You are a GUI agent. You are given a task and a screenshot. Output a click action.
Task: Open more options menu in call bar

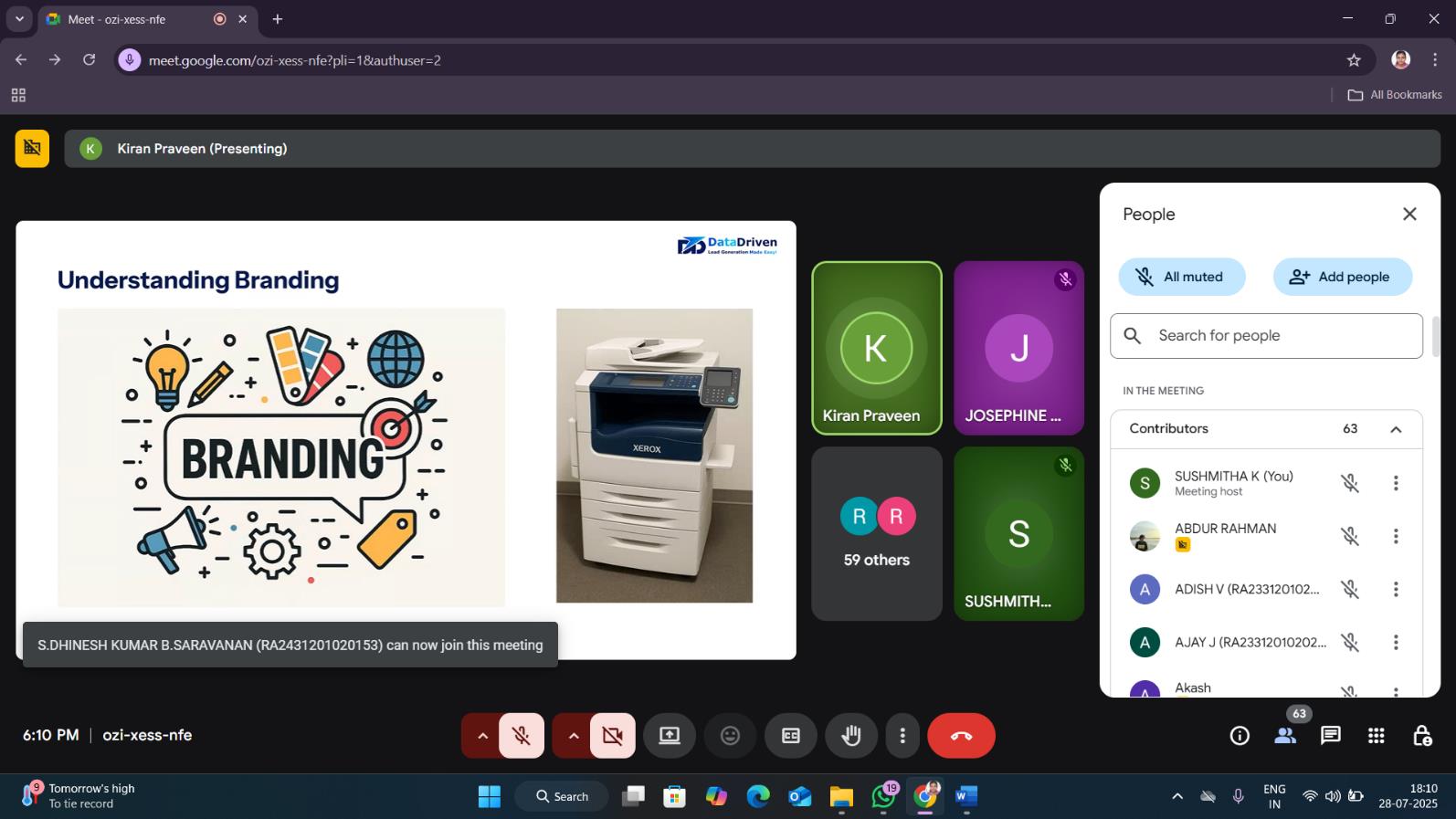(x=902, y=736)
